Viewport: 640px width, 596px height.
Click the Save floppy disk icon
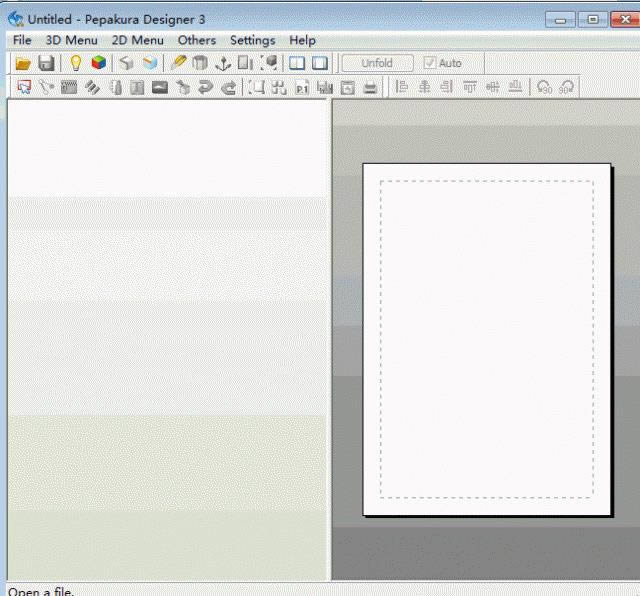46,63
